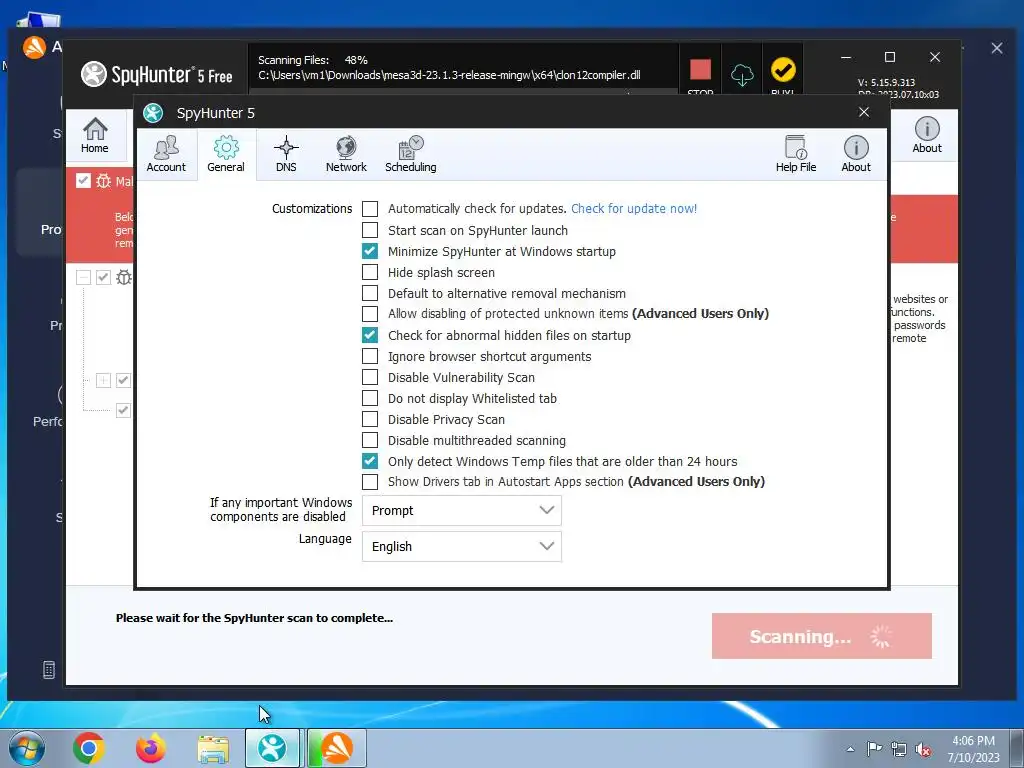Close the Avast background window
1024x768 pixels.
coord(997,48)
